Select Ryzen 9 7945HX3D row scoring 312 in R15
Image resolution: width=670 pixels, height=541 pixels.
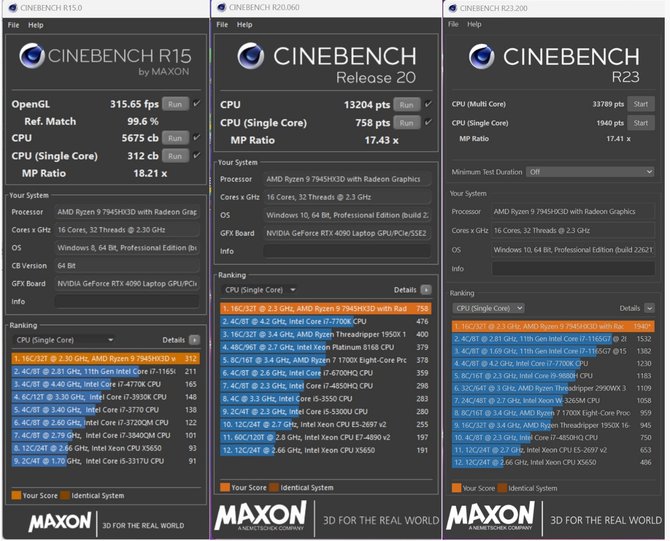106,359
